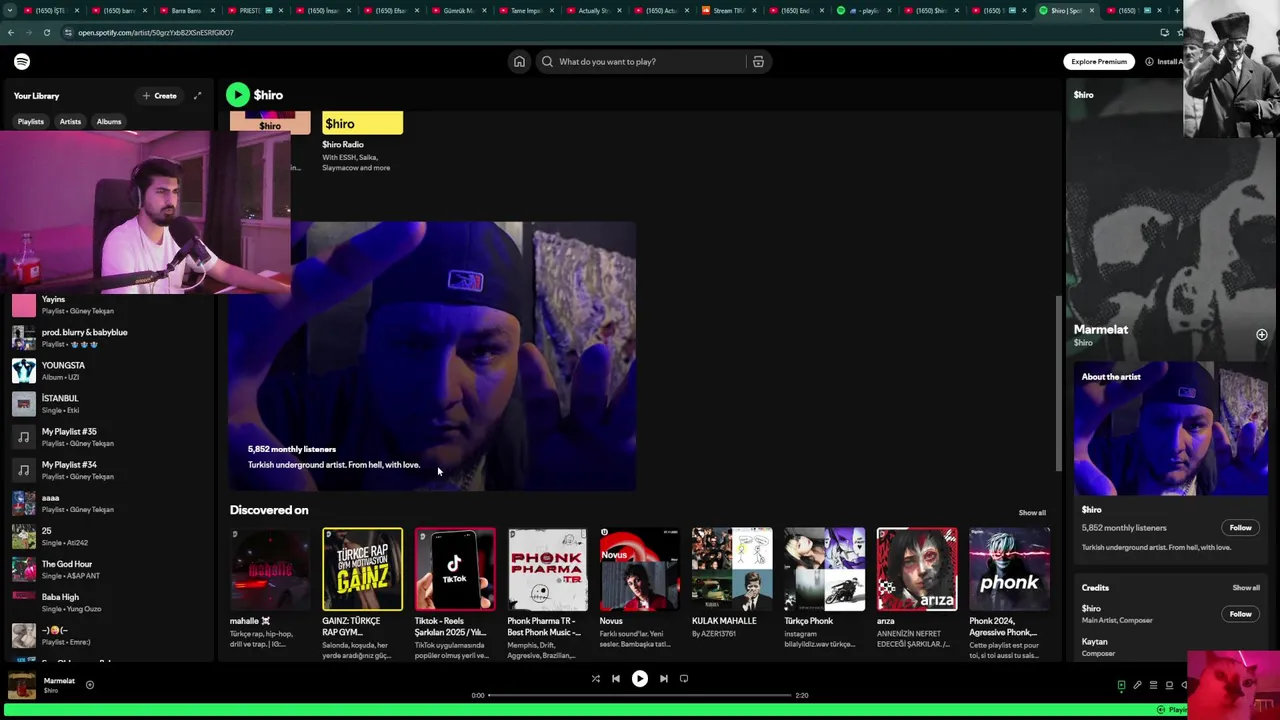Open the lyrics microphone icon
The width and height of the screenshot is (1280, 720).
[x=1137, y=685]
